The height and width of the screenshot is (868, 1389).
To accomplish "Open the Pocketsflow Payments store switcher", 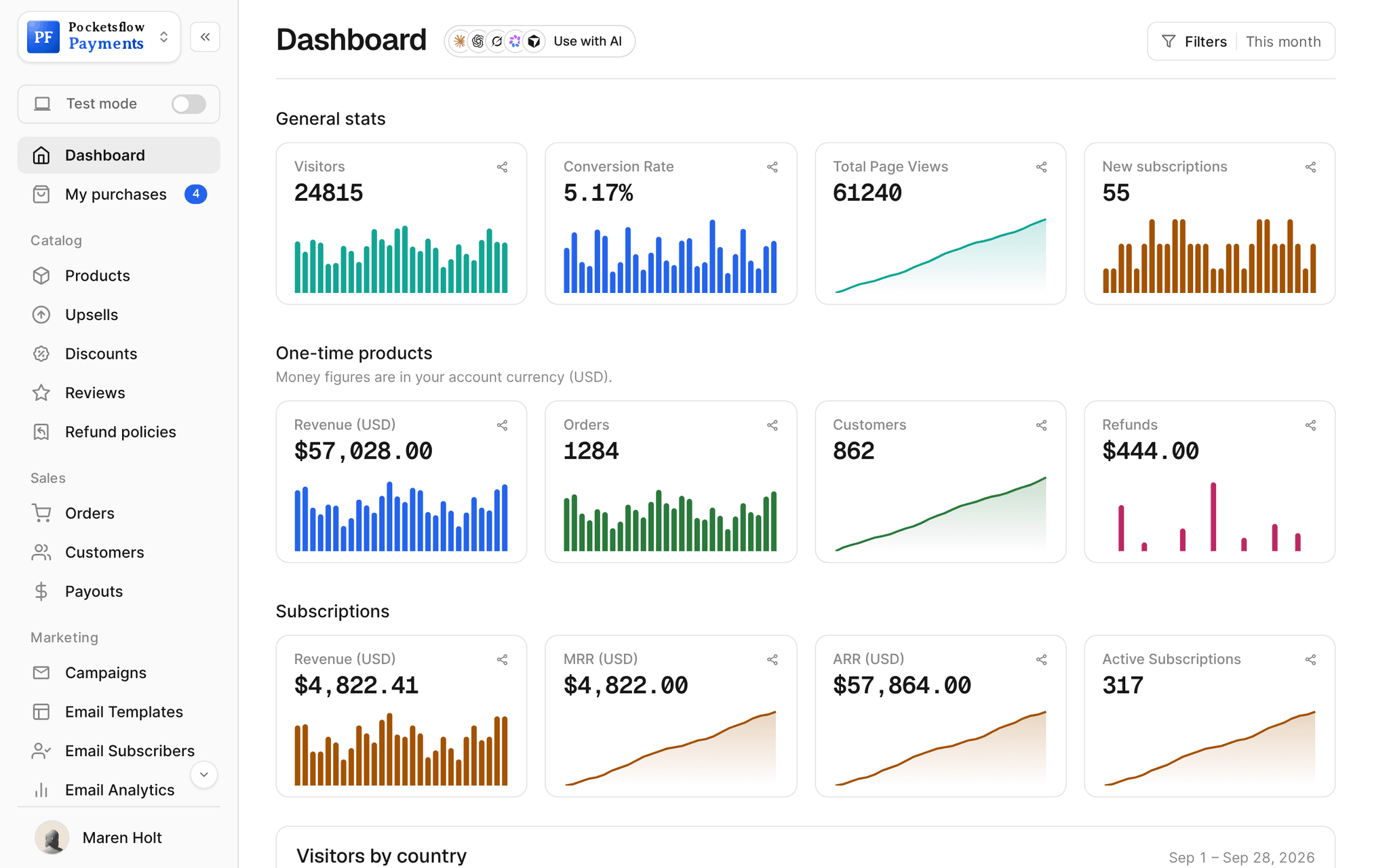I will click(99, 37).
